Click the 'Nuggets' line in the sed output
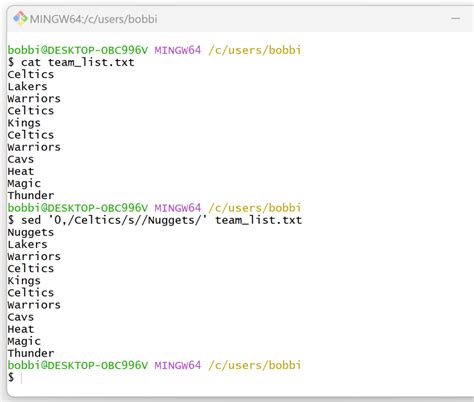The image size is (474, 402). pos(31,232)
